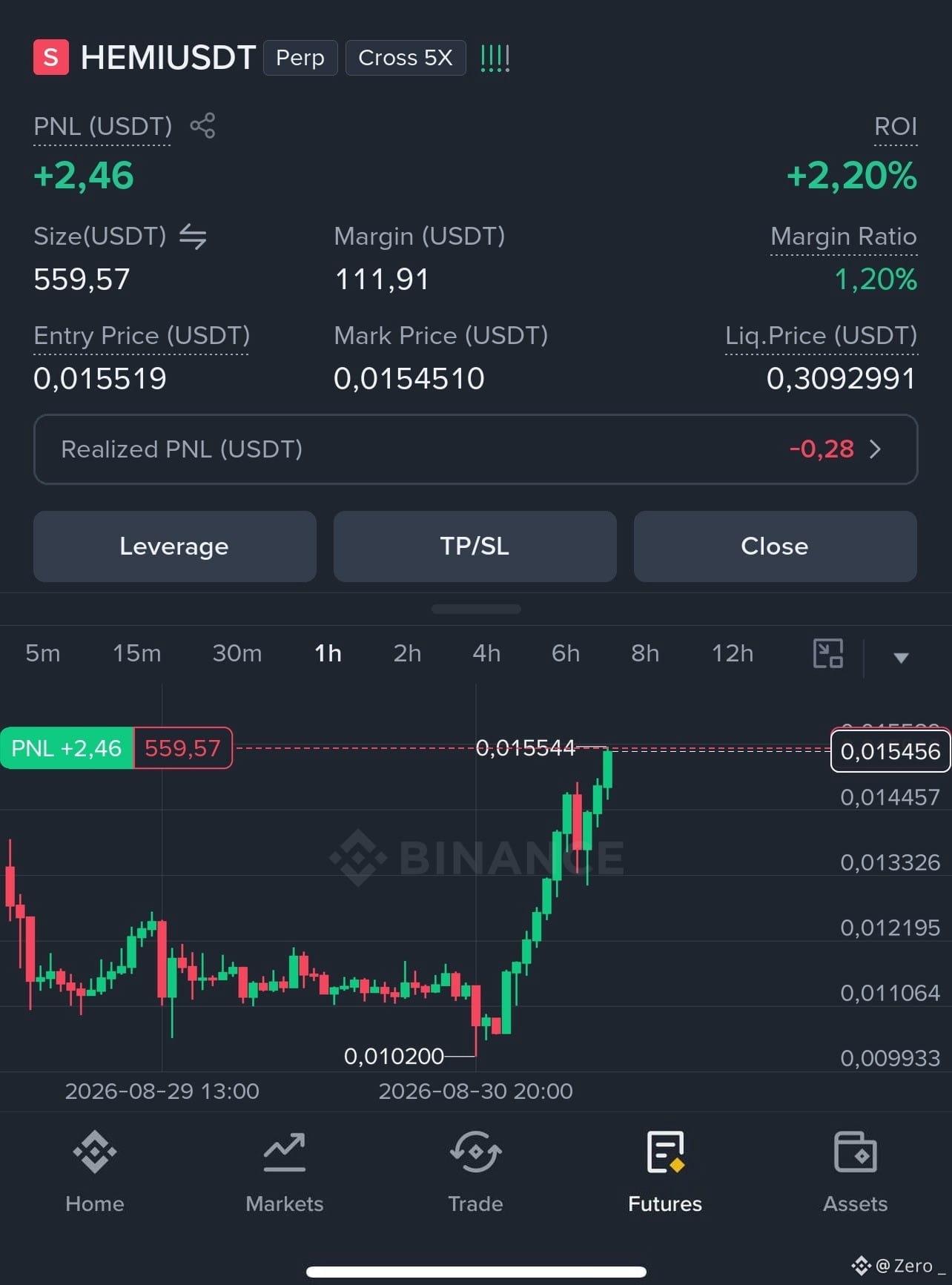Tap the 559,57 position size value

coord(82,280)
